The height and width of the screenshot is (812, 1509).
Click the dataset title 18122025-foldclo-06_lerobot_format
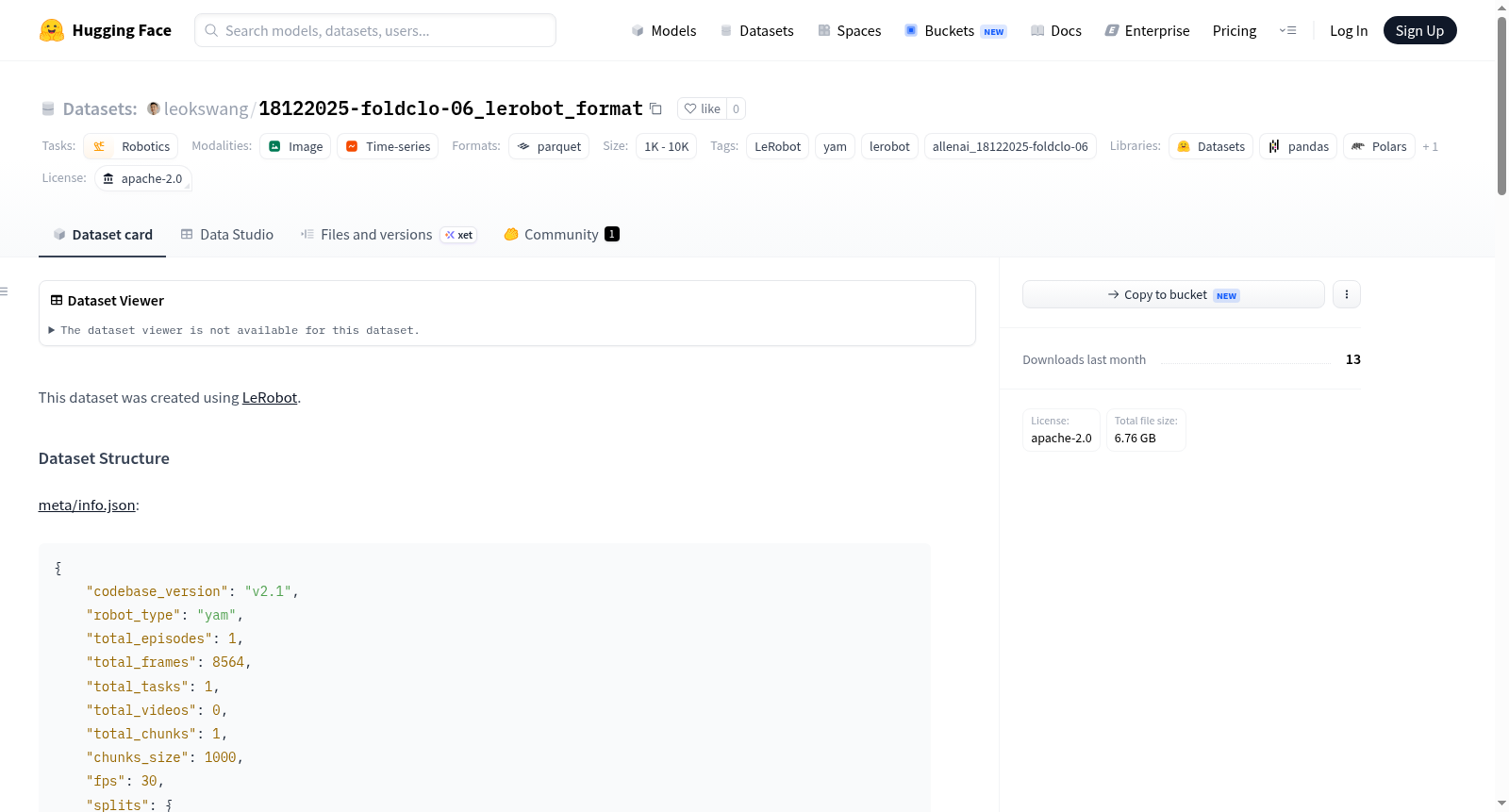tap(451, 108)
